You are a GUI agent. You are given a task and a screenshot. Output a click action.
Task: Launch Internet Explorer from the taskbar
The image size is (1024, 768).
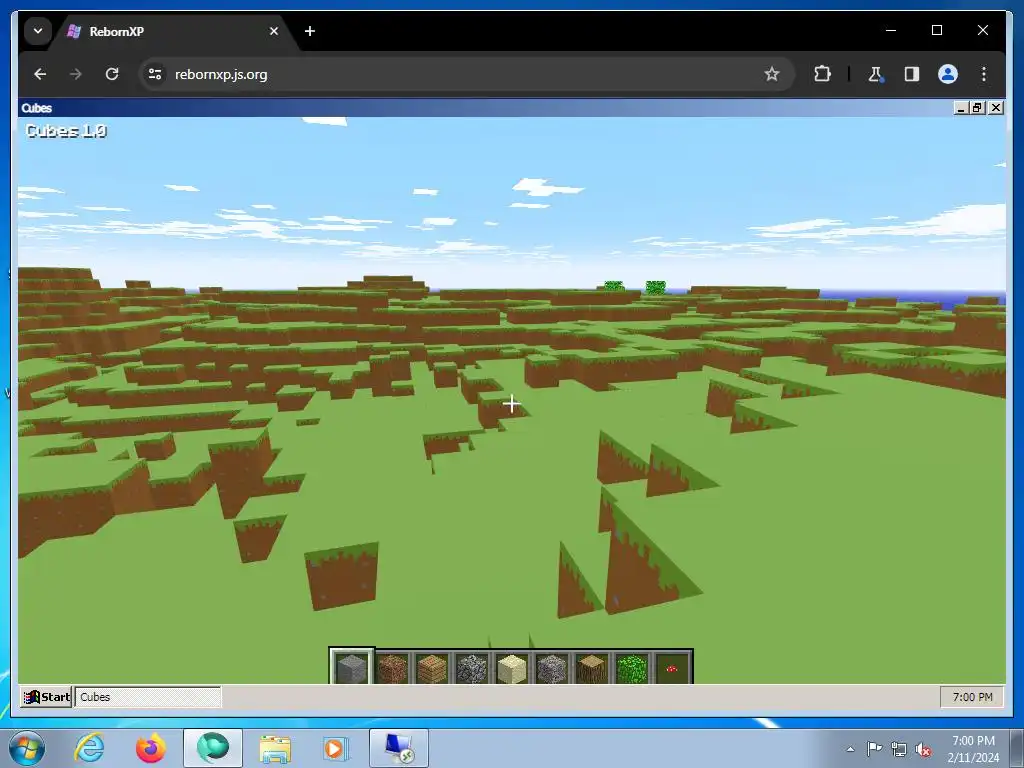(x=89, y=748)
